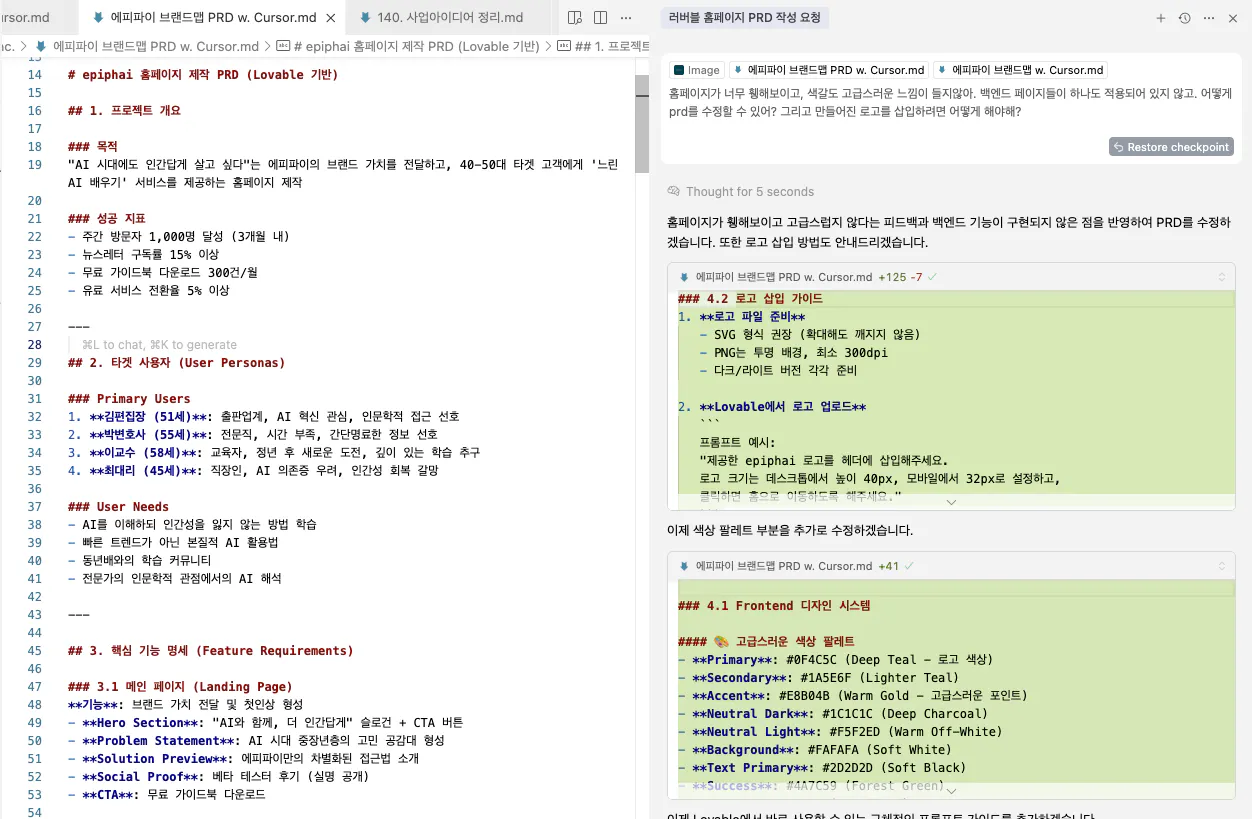This screenshot has width=1252, height=819.
Task: Toggle expand on +125 -7 diff block
Action: (1221, 277)
